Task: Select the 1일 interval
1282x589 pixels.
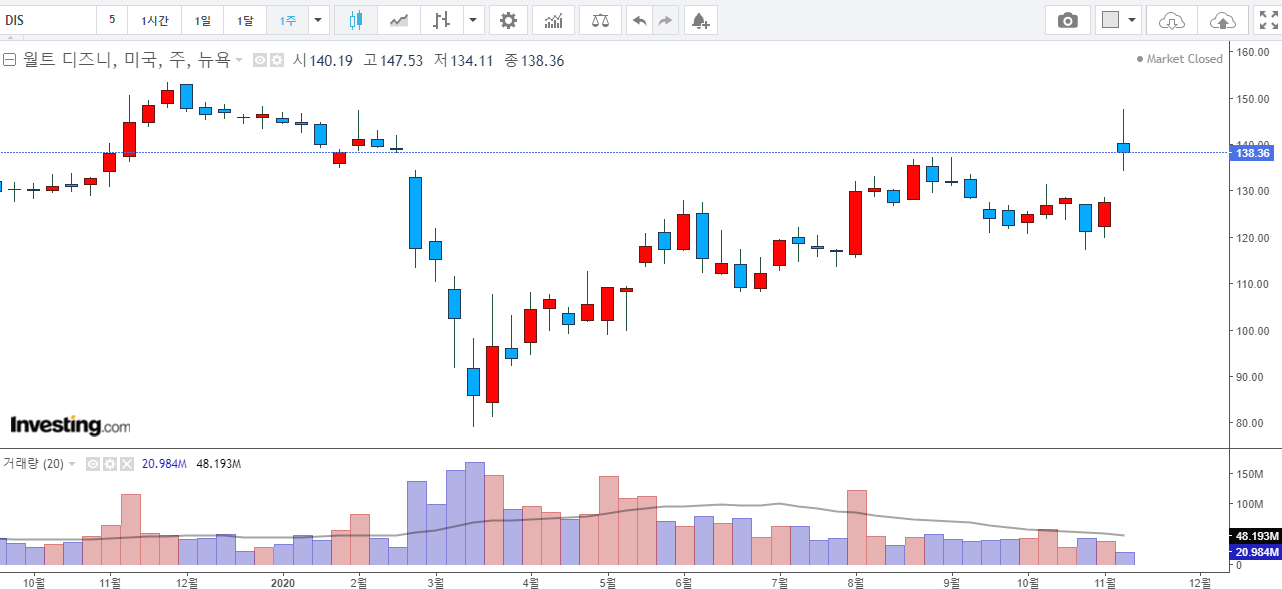Action: (203, 20)
